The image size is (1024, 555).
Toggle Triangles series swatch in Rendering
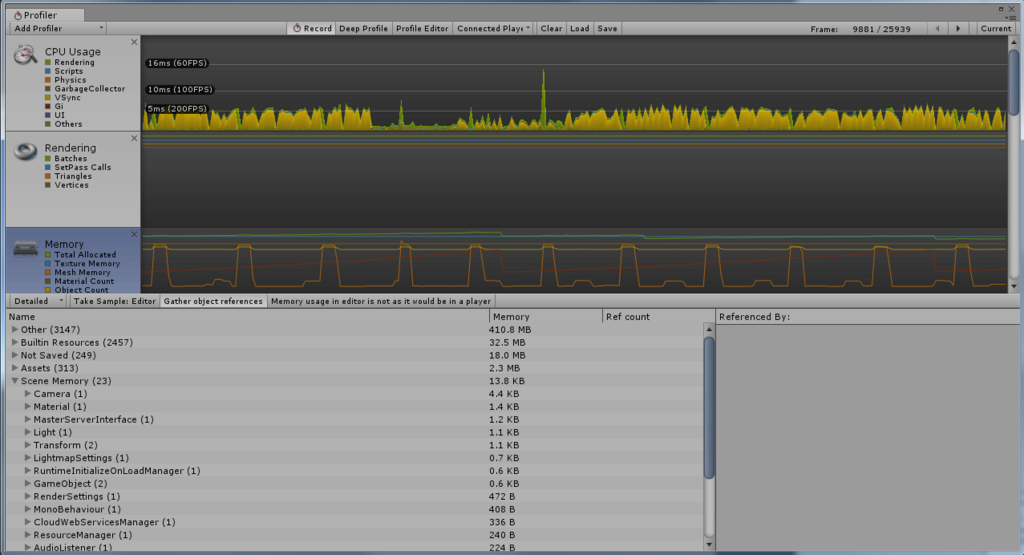tap(48, 176)
